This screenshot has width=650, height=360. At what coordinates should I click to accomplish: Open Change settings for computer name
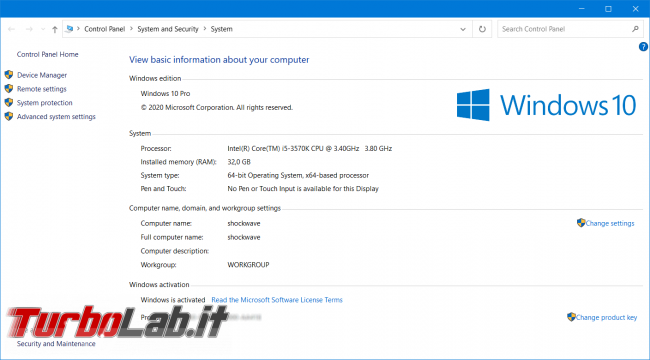(610, 223)
